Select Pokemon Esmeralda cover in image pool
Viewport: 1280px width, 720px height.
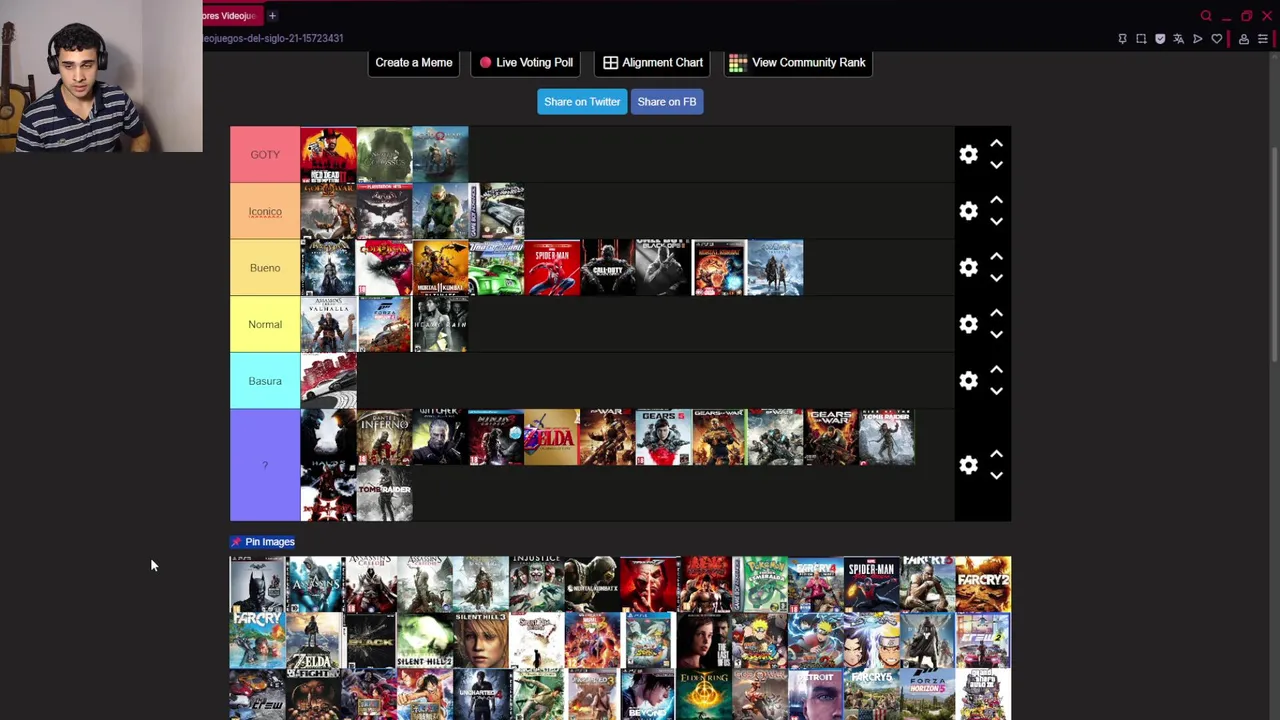pos(760,584)
